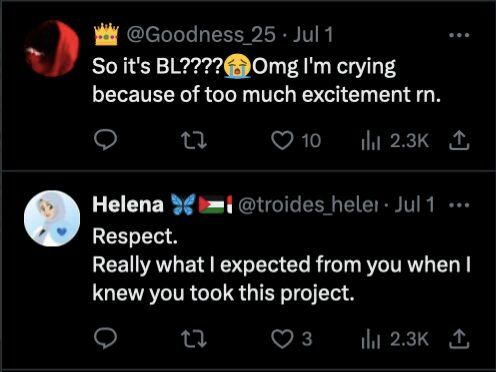Image resolution: width=496 pixels, height=372 pixels.
Task: Open Helena's display name profile
Action: point(128,204)
